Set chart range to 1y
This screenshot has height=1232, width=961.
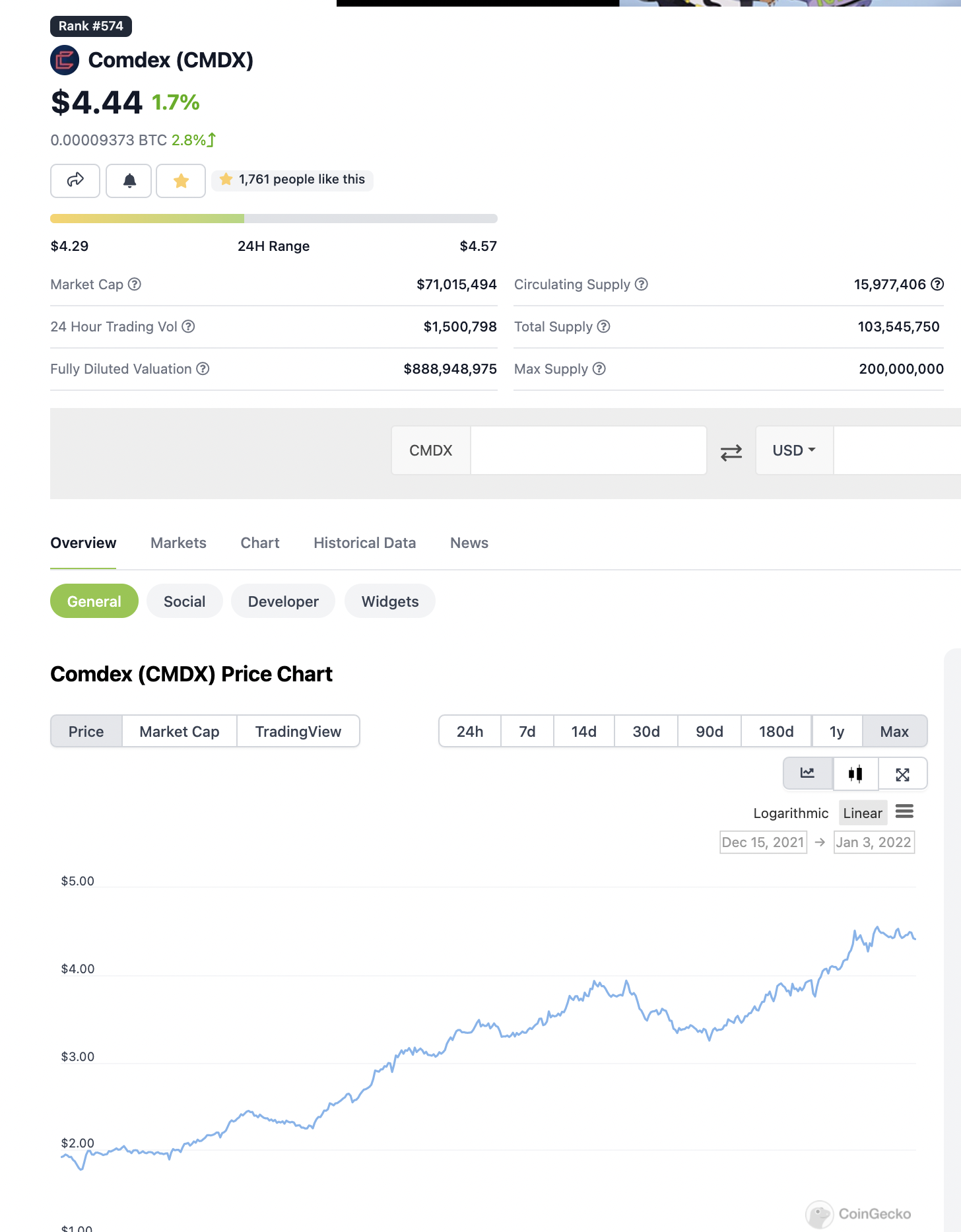pyautogui.click(x=837, y=732)
